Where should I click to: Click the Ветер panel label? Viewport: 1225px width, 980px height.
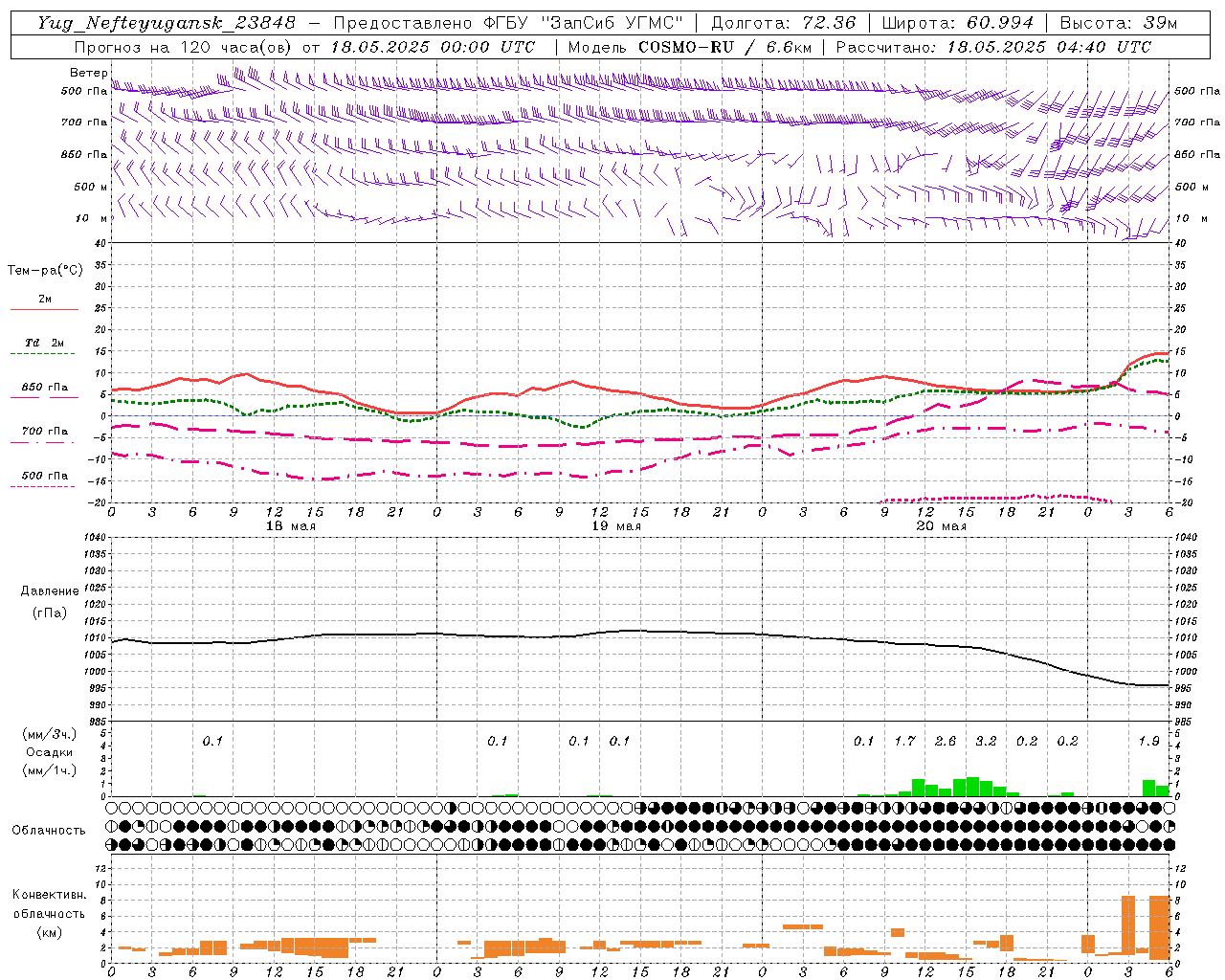point(88,73)
